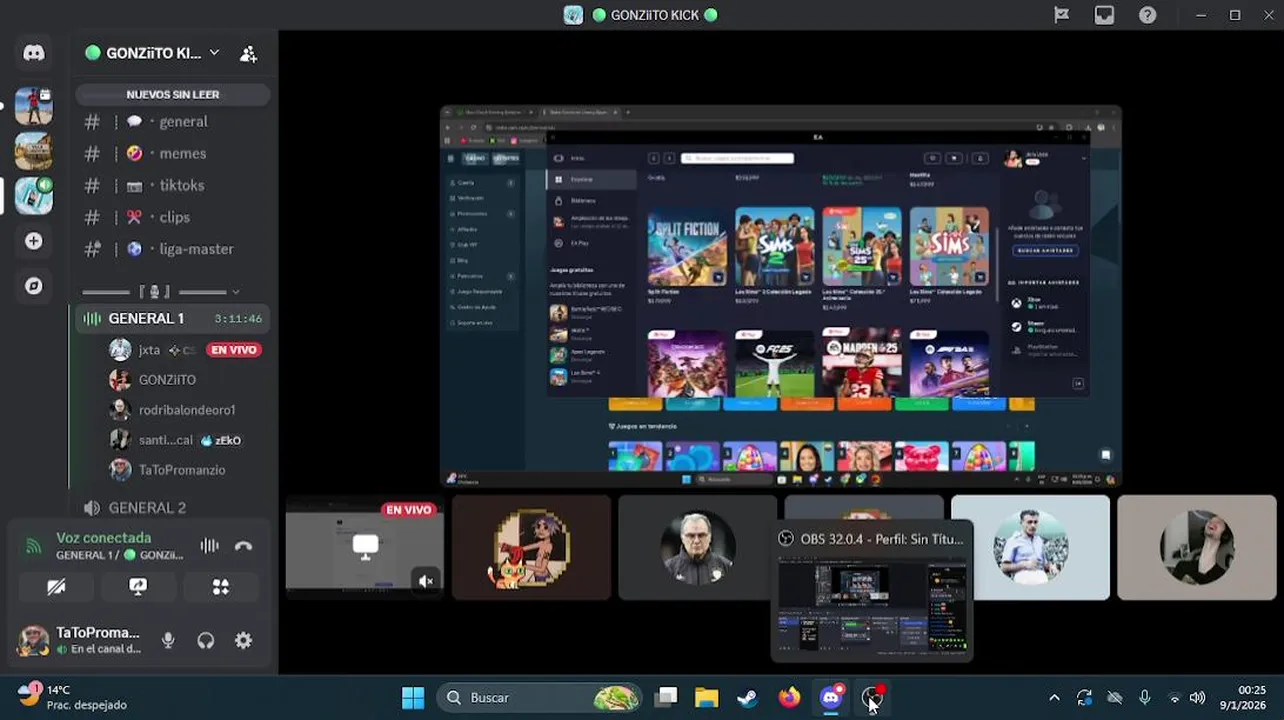Focus the main shared screen stream view
This screenshot has width=1284, height=720.
coord(781,296)
